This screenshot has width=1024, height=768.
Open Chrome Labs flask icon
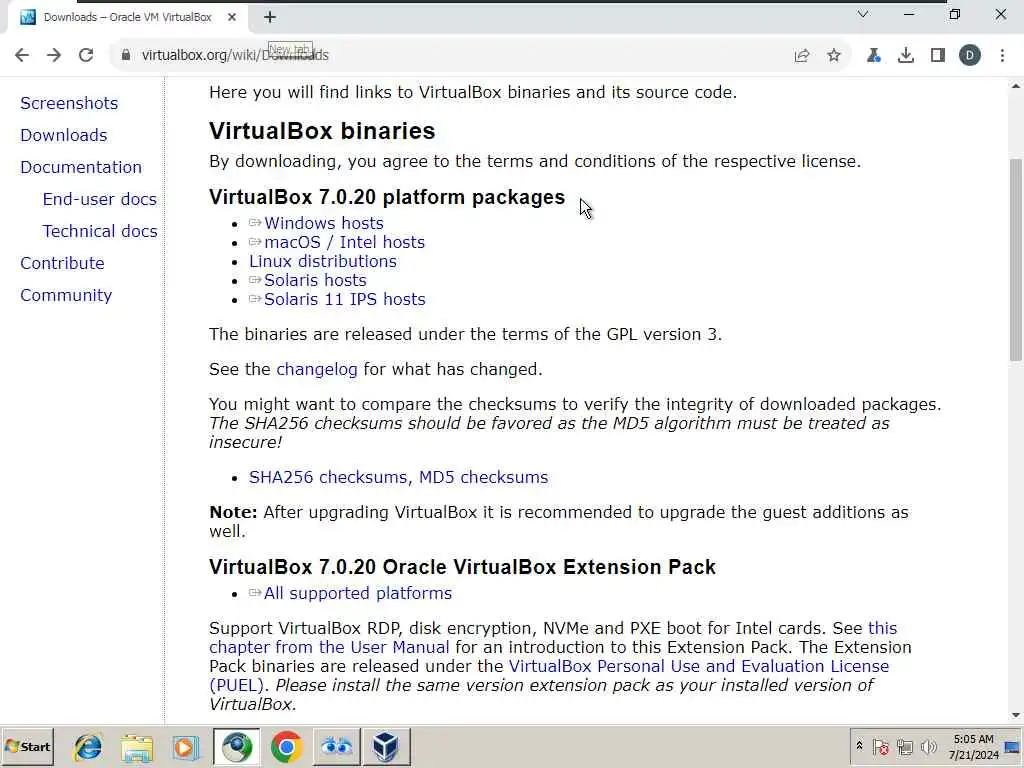[x=873, y=56]
